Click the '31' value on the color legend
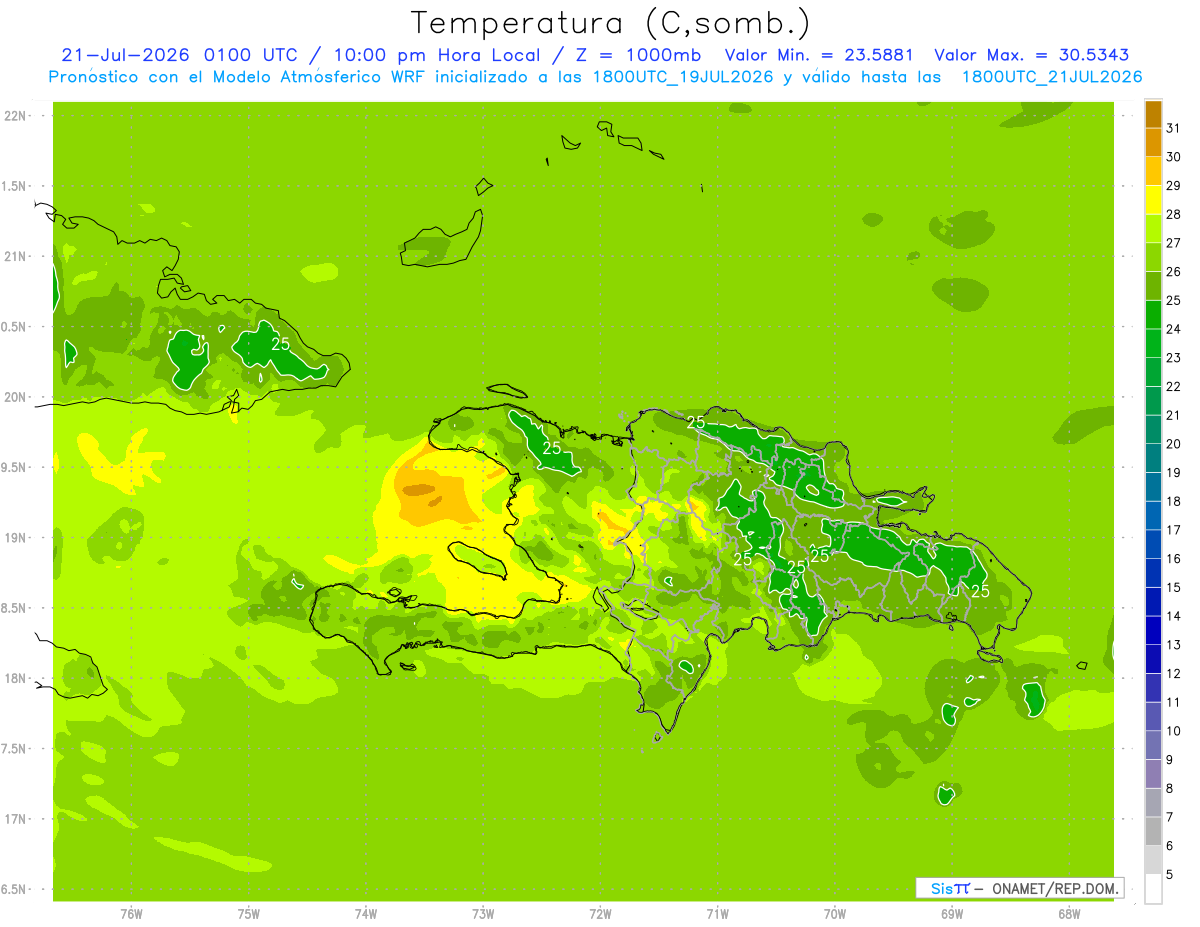This screenshot has height=927, width=1200. pos(1174,127)
